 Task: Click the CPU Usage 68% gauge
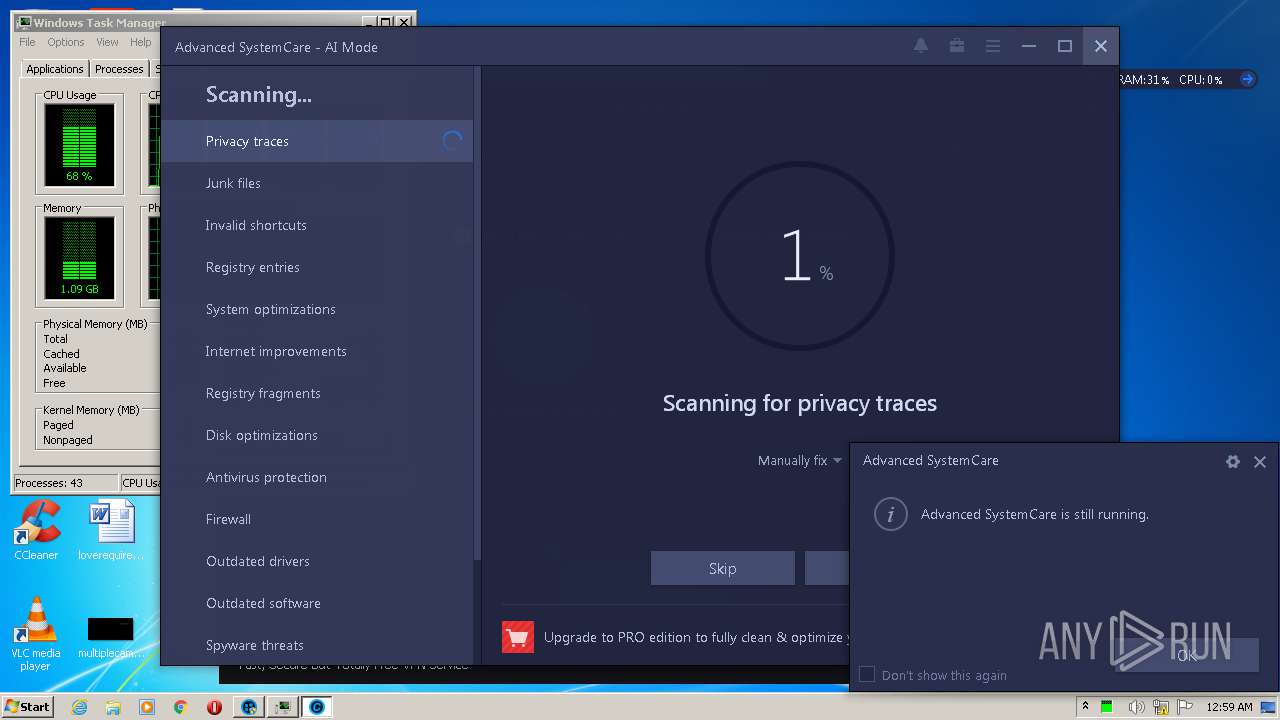click(79, 145)
